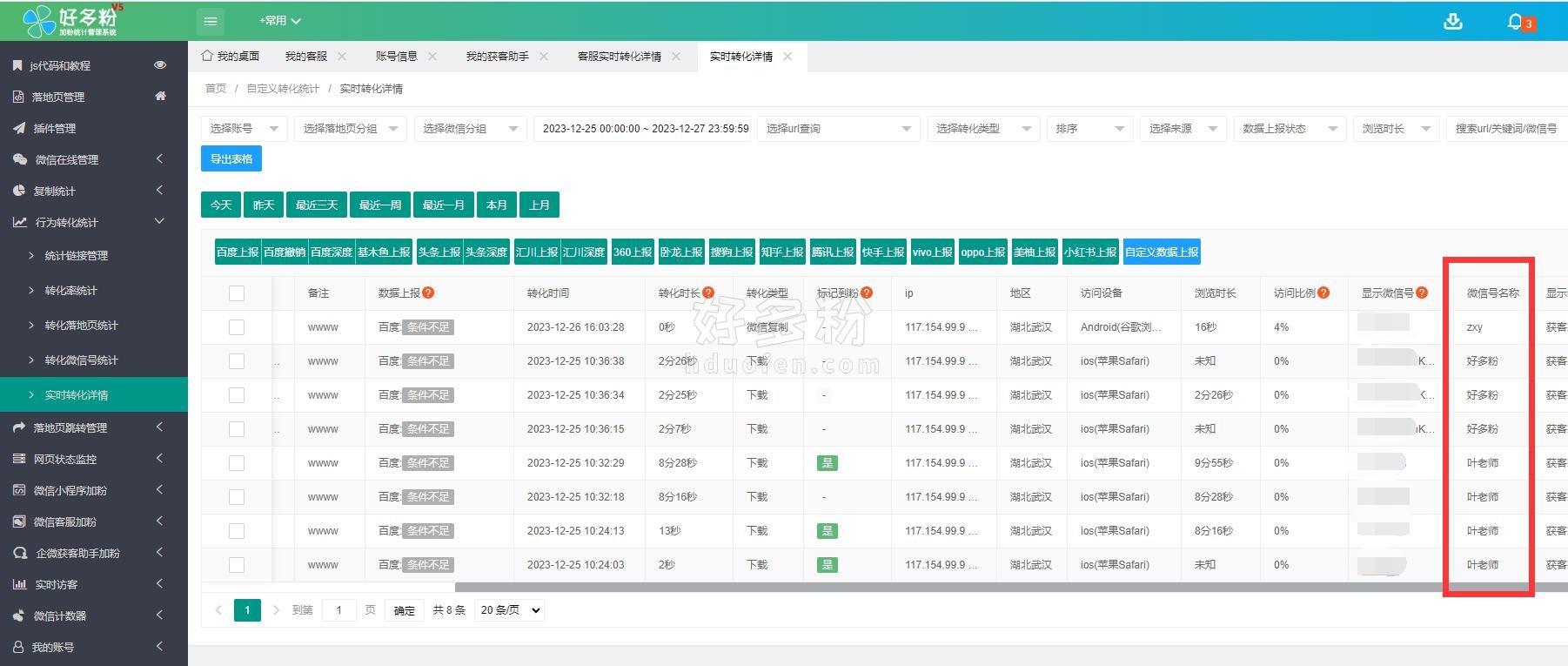Check the row with time 2023-12-25 10:32:29

pyautogui.click(x=237, y=463)
